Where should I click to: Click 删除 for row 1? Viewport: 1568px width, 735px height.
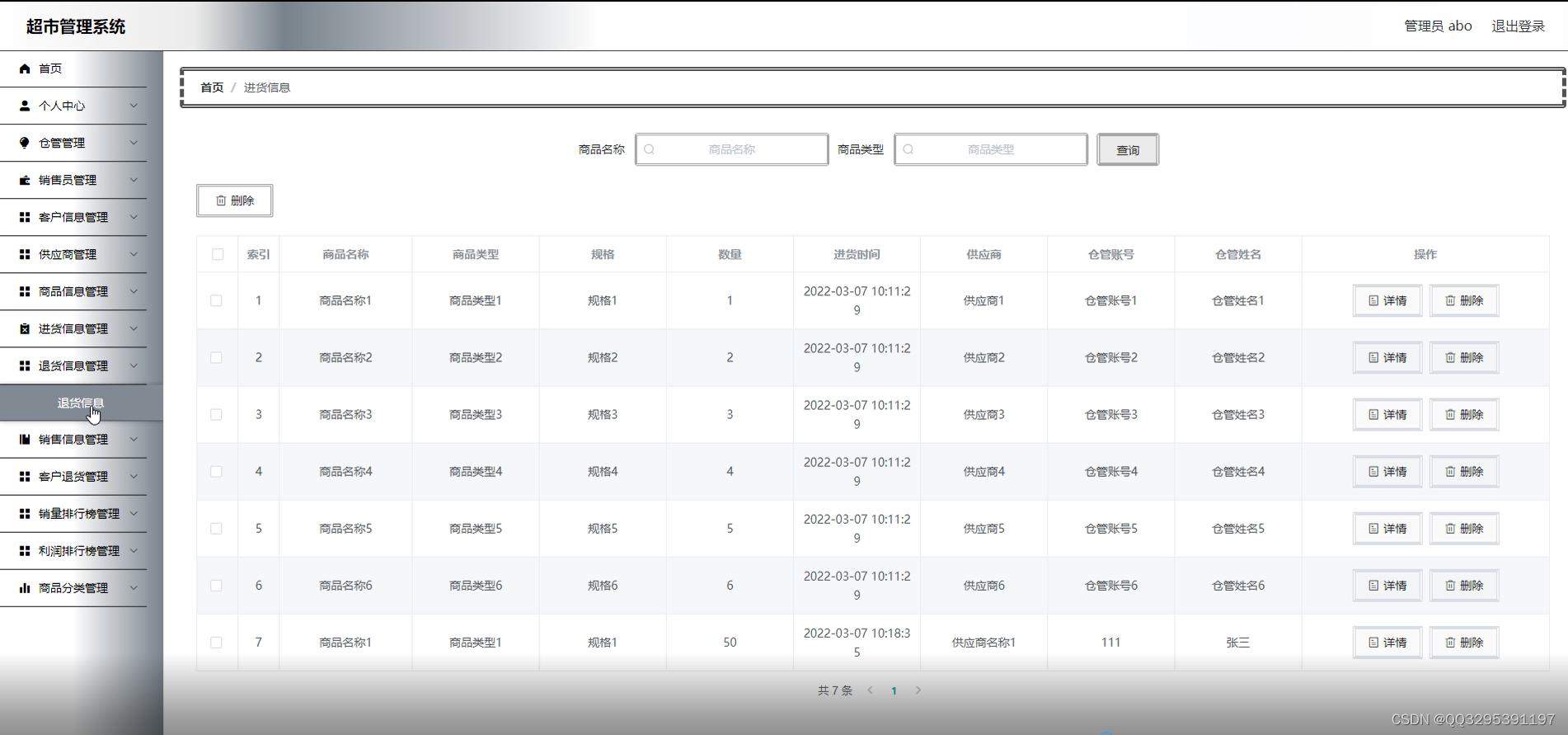[x=1464, y=300]
